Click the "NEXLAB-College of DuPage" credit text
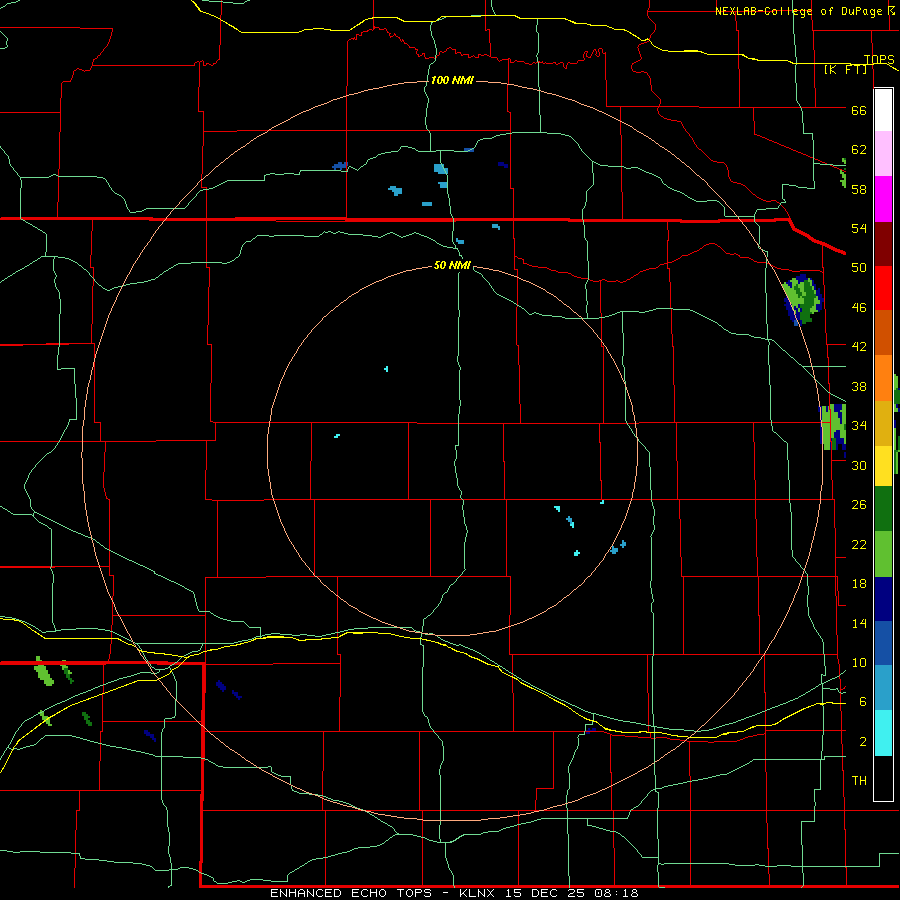The image size is (900, 900). (800, 11)
